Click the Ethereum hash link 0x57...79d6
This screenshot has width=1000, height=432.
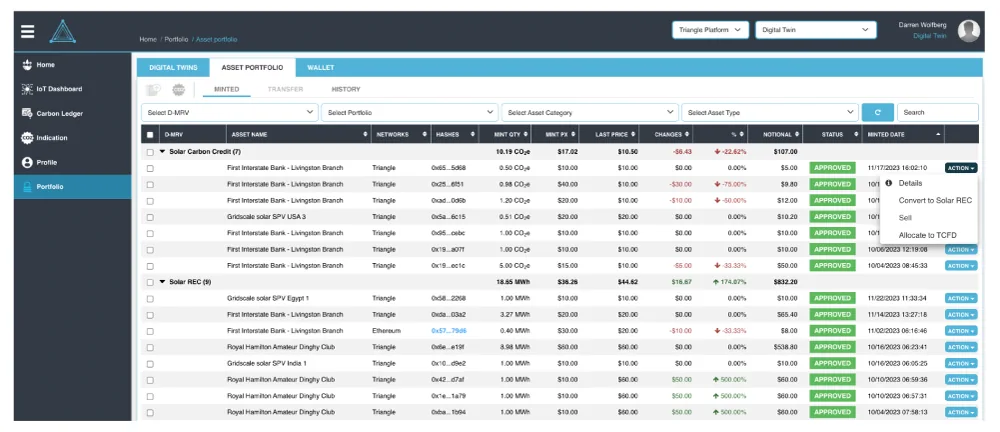tap(448, 331)
